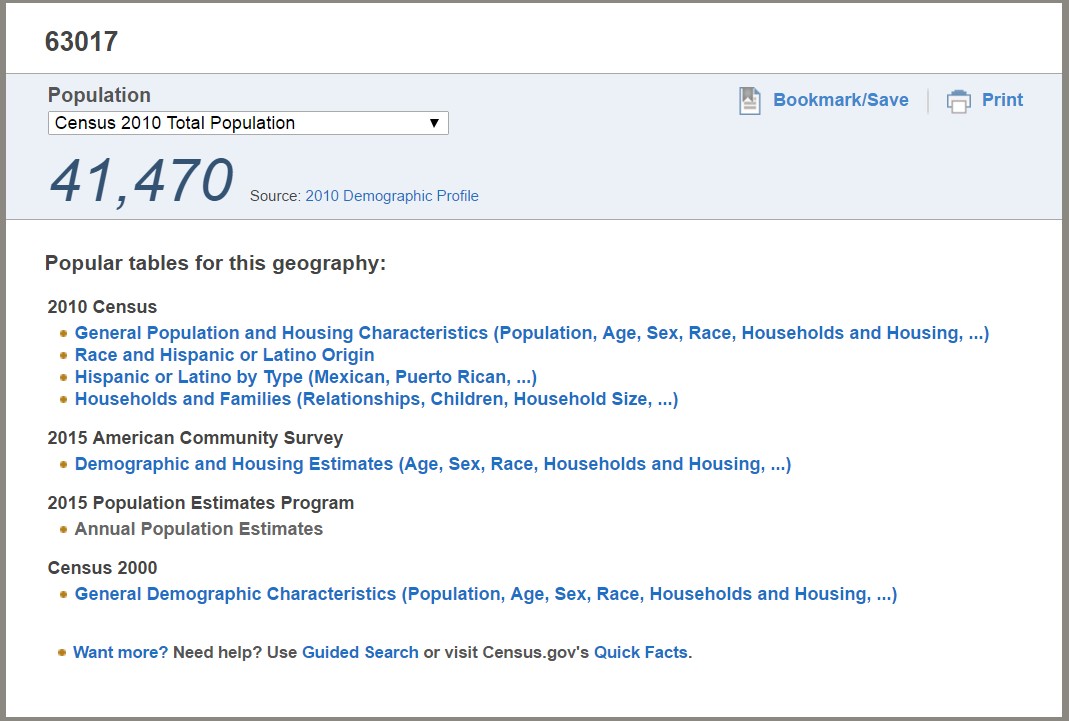Select a different population dataset from the combo box
The height and width of the screenshot is (721, 1069).
click(248, 123)
